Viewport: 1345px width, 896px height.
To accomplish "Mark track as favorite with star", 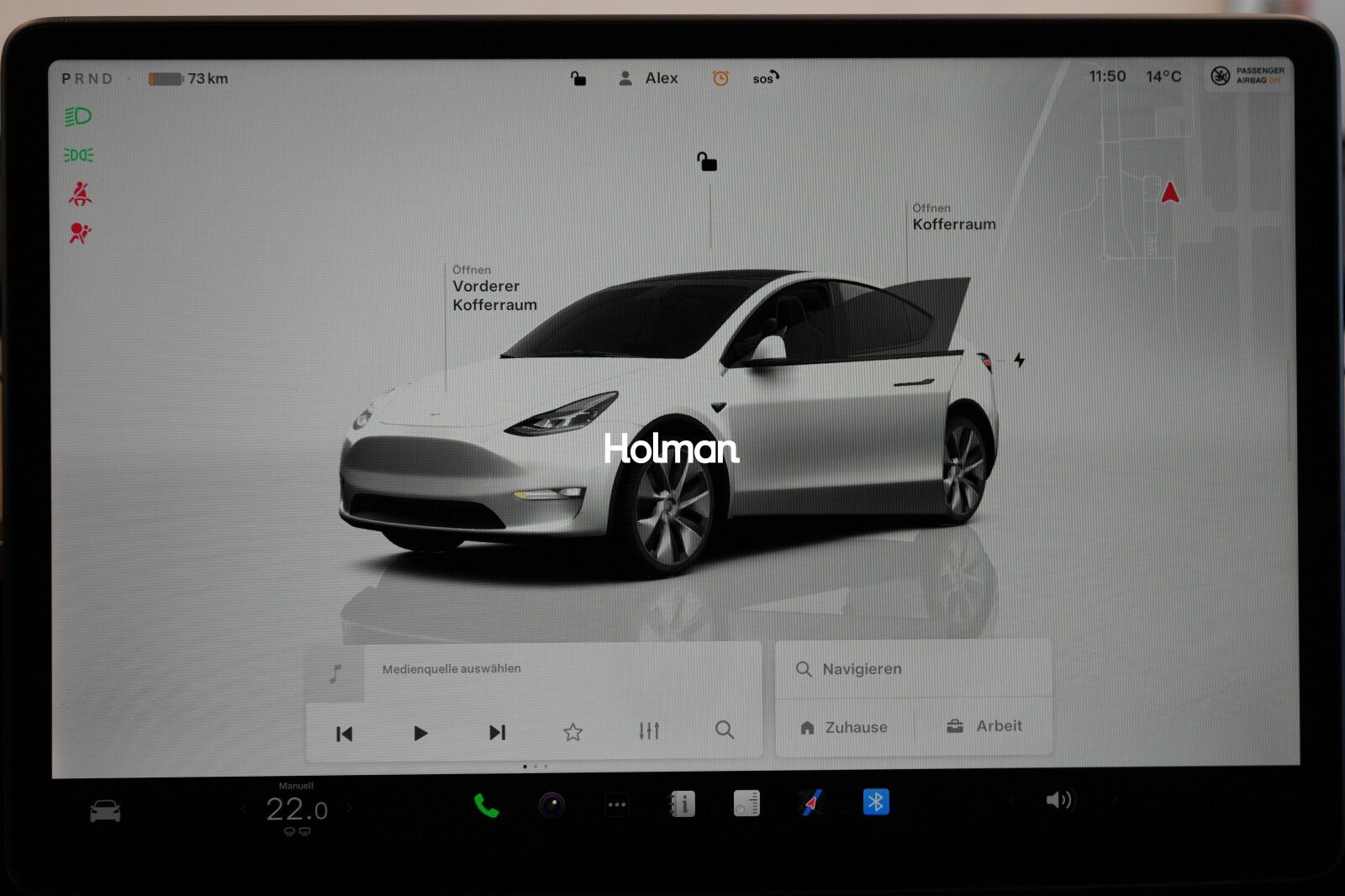I will [572, 731].
